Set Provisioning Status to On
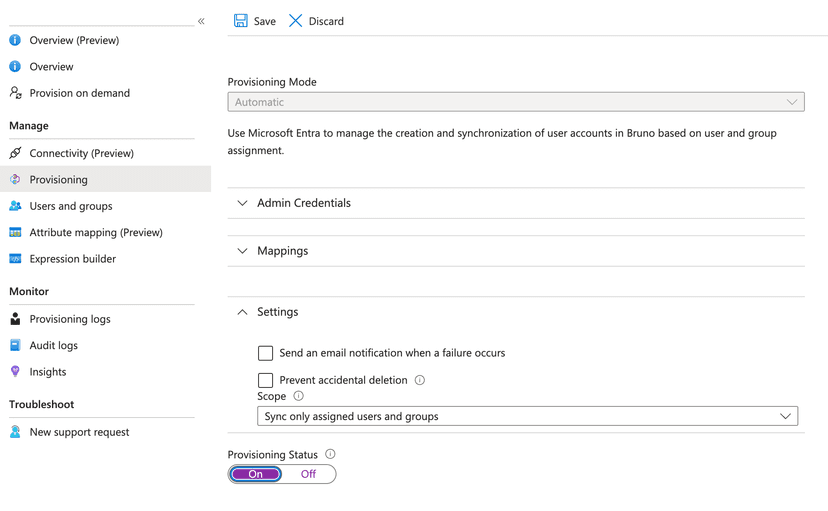Image resolution: width=828 pixels, height=511 pixels. click(x=256, y=474)
